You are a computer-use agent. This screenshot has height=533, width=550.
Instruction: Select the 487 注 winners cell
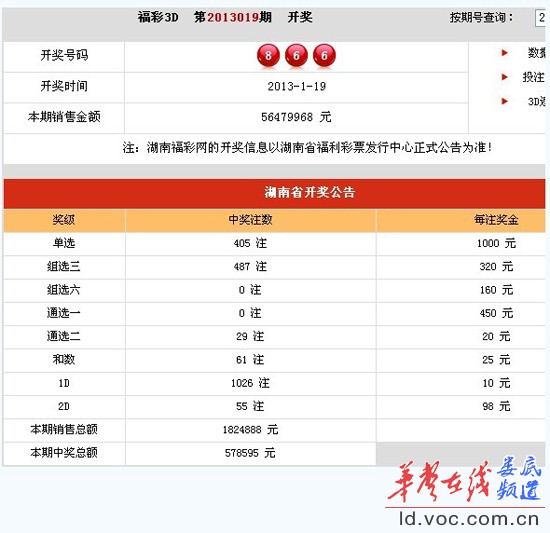[x=250, y=266]
